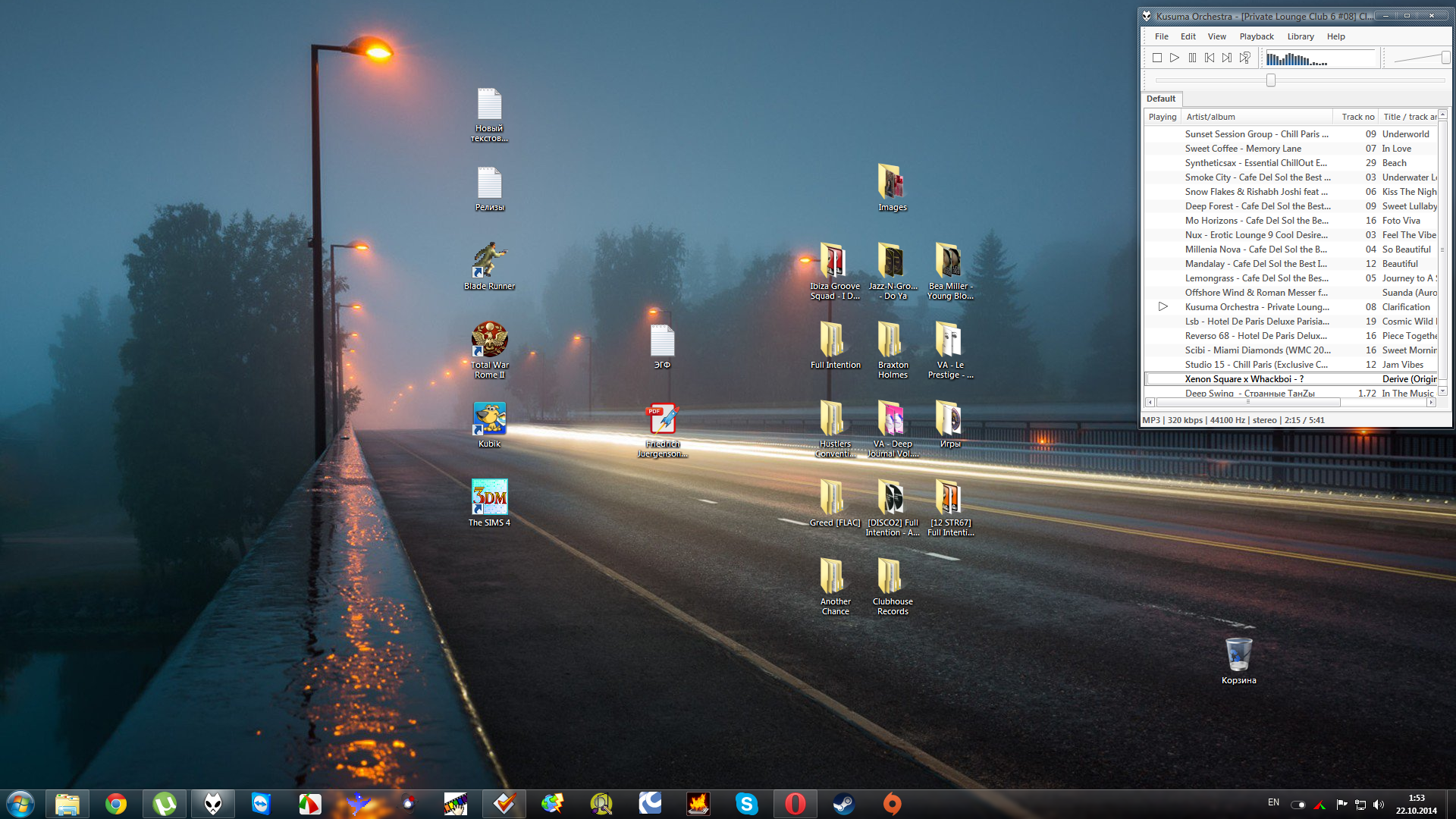The image size is (1456, 819).
Task: Open the Playback menu
Action: point(1256,36)
